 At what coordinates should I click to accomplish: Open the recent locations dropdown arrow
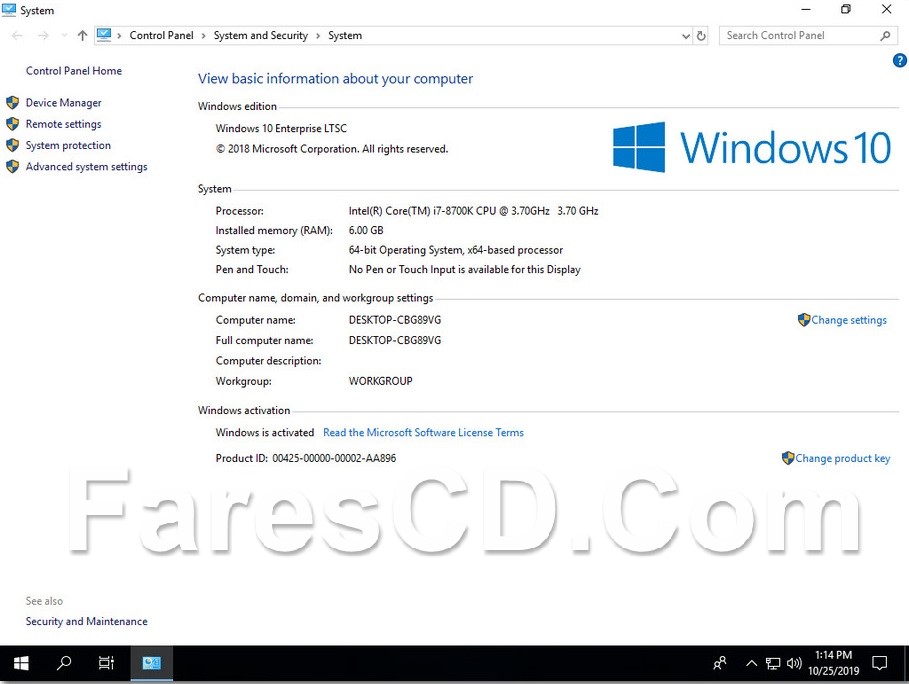64,36
